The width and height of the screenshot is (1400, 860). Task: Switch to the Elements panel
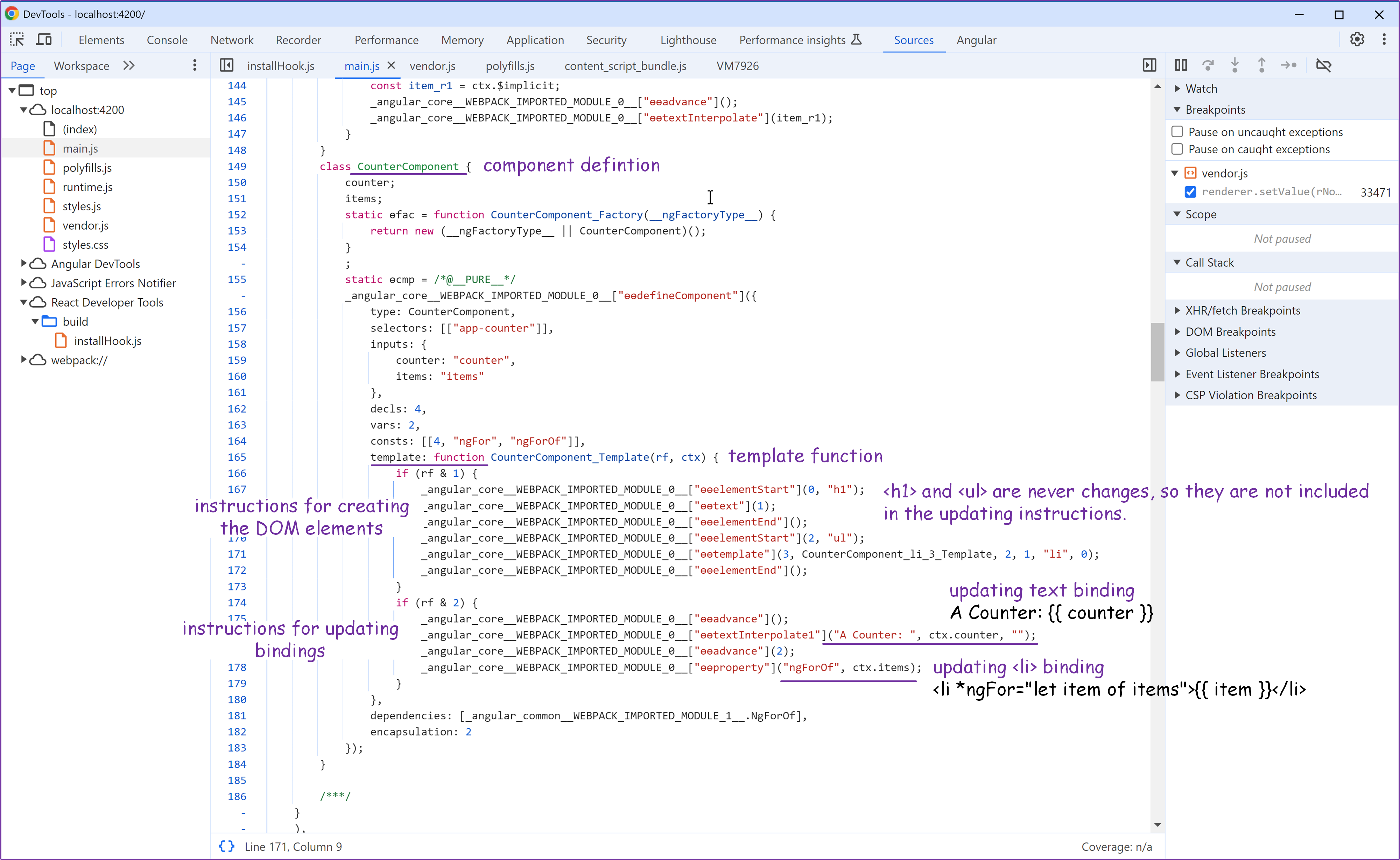101,40
